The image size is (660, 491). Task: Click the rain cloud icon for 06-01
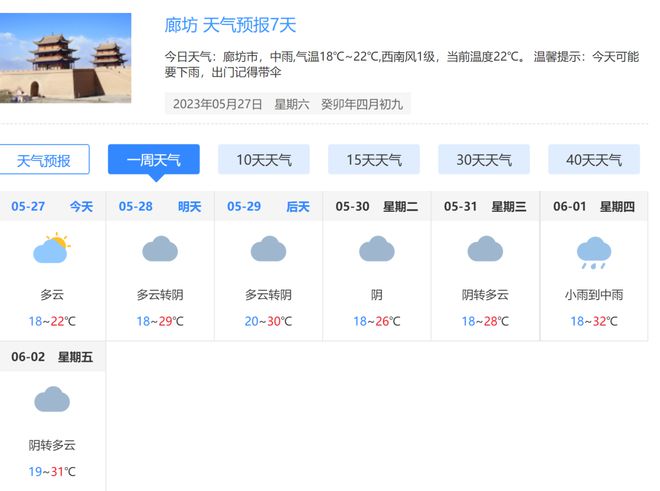(x=594, y=253)
